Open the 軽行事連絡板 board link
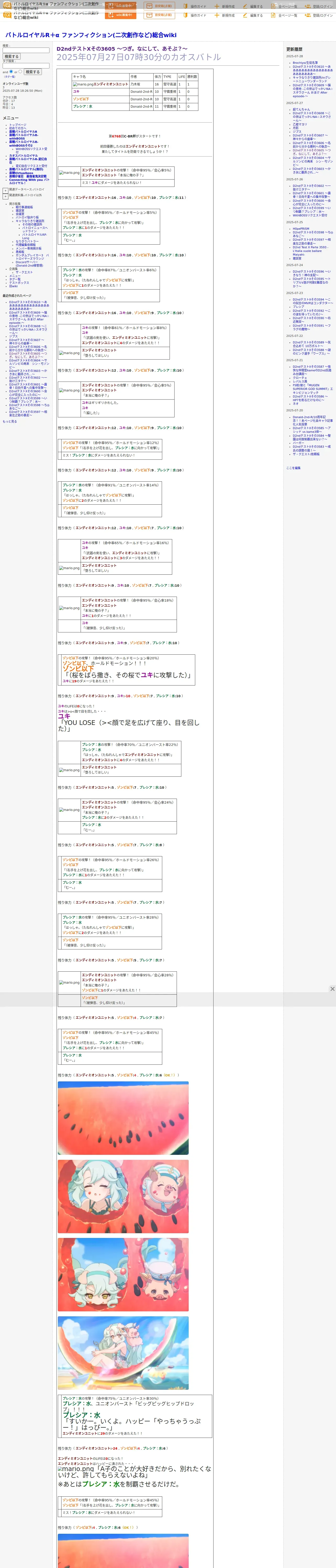Viewport: 336px width, 1568px height. click(x=24, y=207)
